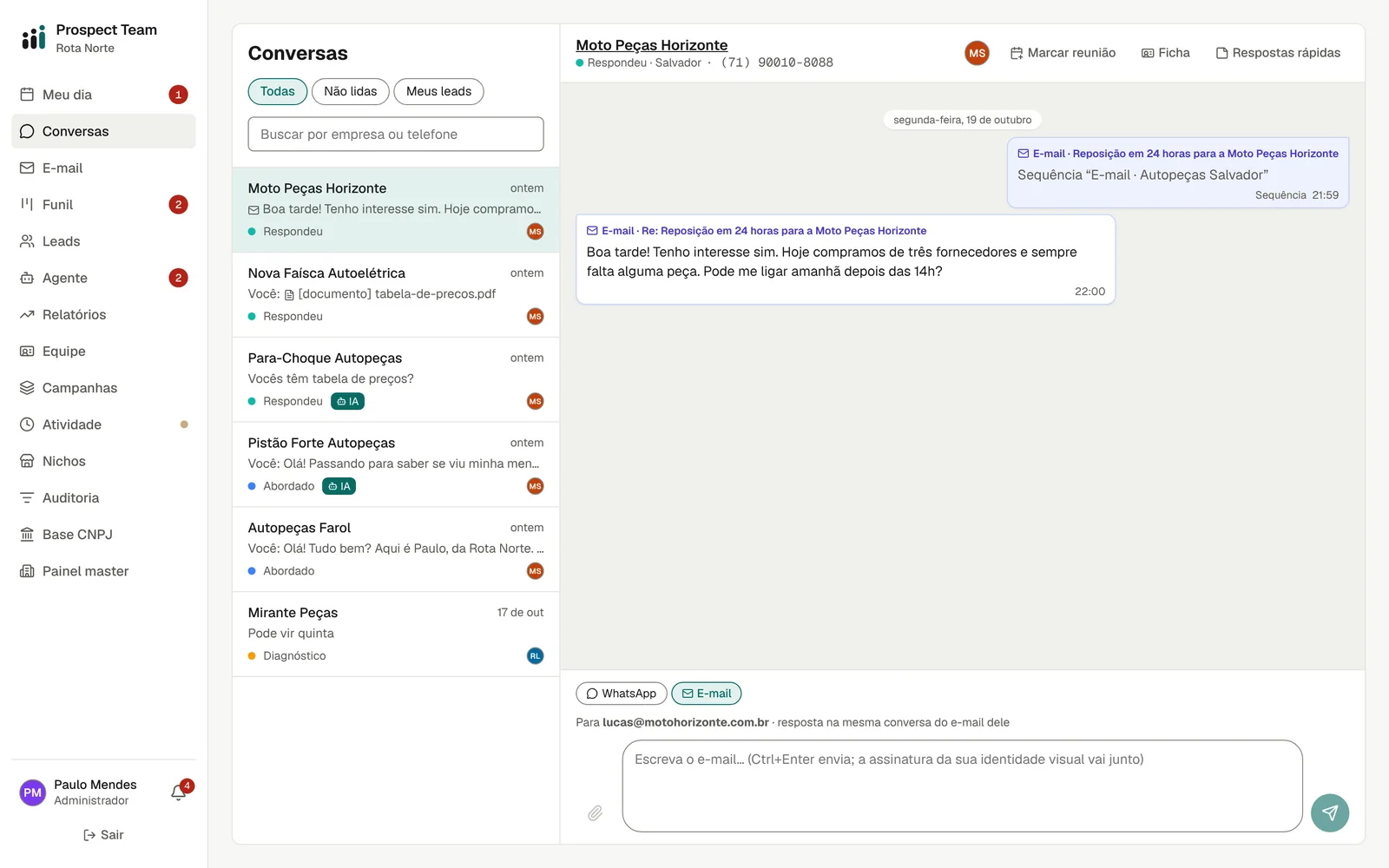The image size is (1389, 868).
Task: Click the Paulo Mendes profile name
Action: tap(95, 785)
